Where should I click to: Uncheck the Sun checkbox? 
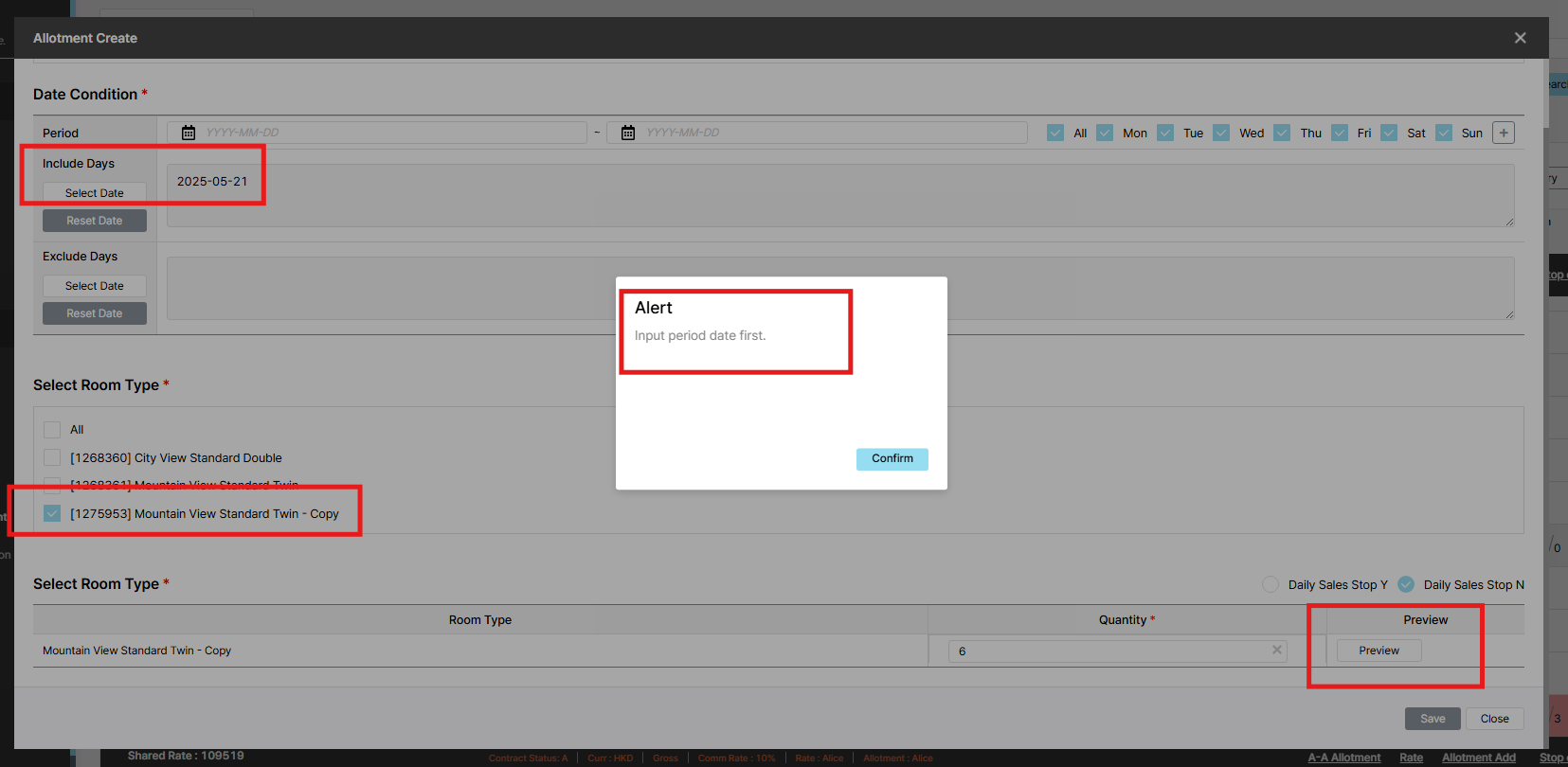click(x=1444, y=133)
